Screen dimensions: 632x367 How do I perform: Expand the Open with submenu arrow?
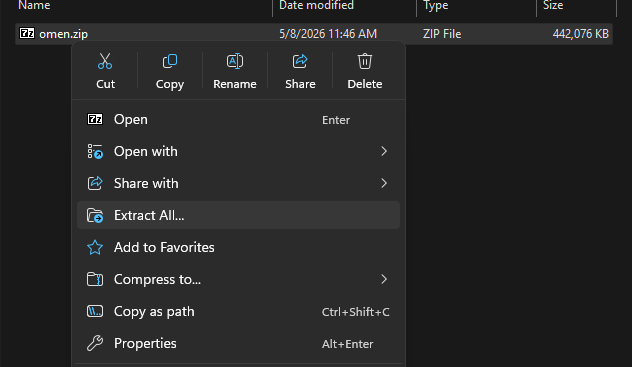point(384,151)
